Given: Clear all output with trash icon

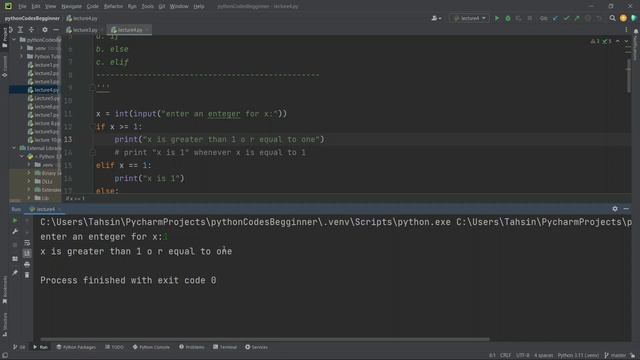Looking at the screenshot, I should 27,275.
